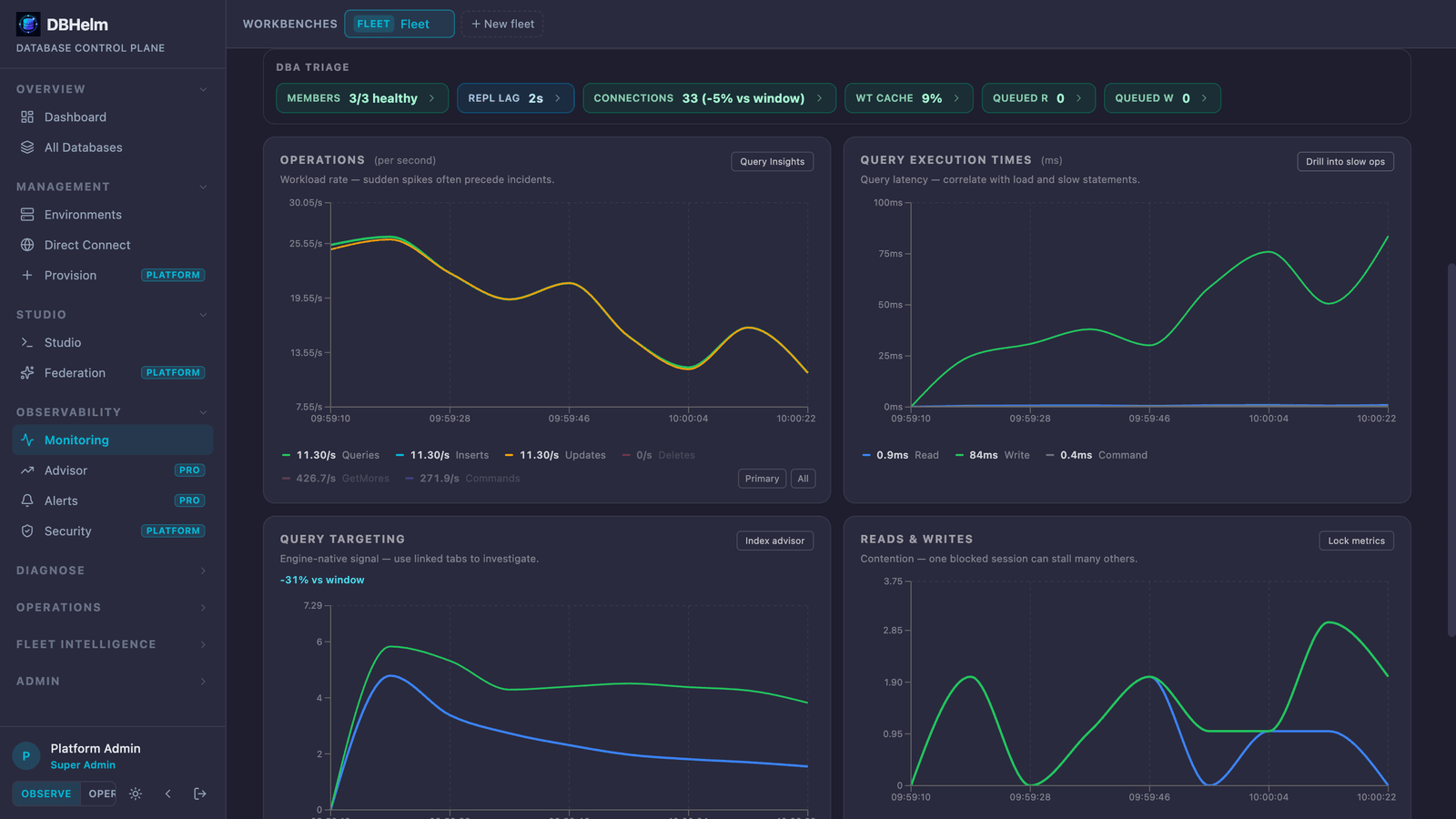The image size is (1456, 819).
Task: Toggle GetMores series in Operations legend
Action: (x=335, y=479)
